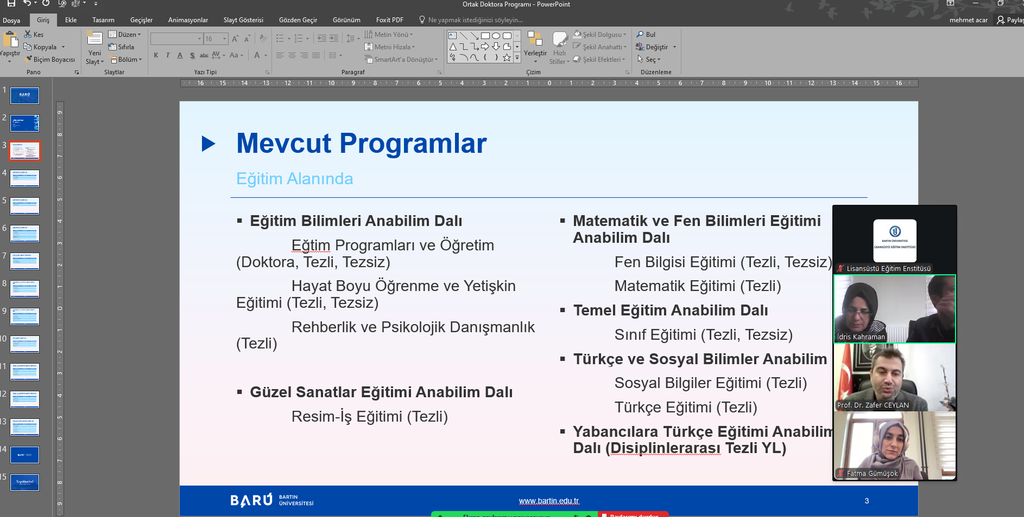Select the Biçim Boyacısı format painter
This screenshot has width=1024, height=517.
click(49, 59)
